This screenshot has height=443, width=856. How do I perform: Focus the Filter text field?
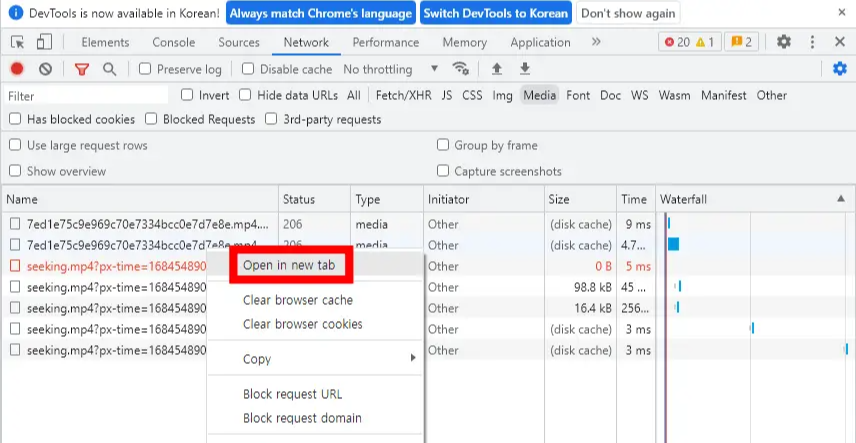86,96
